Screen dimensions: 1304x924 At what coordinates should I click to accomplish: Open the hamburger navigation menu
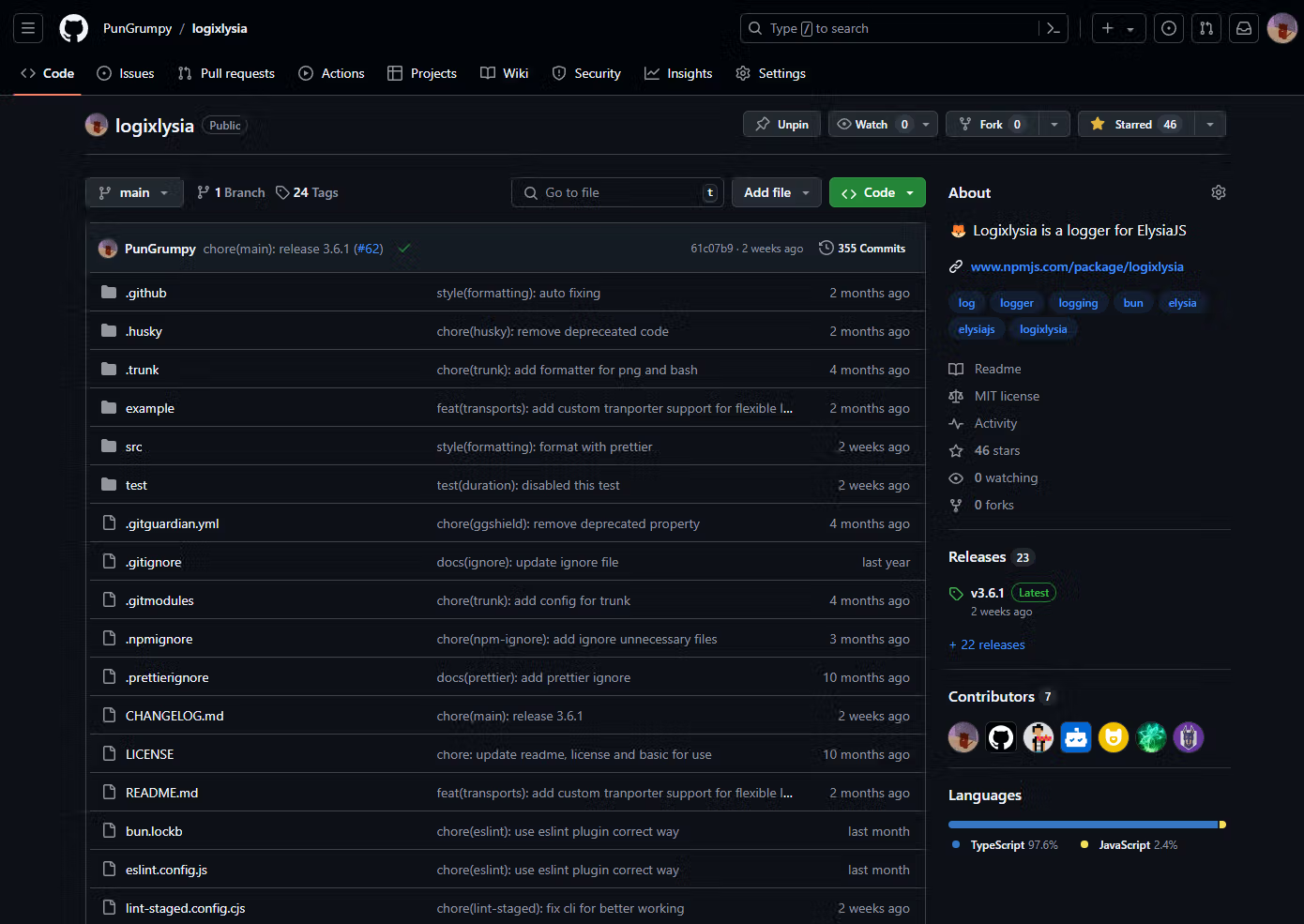pyautogui.click(x=28, y=28)
